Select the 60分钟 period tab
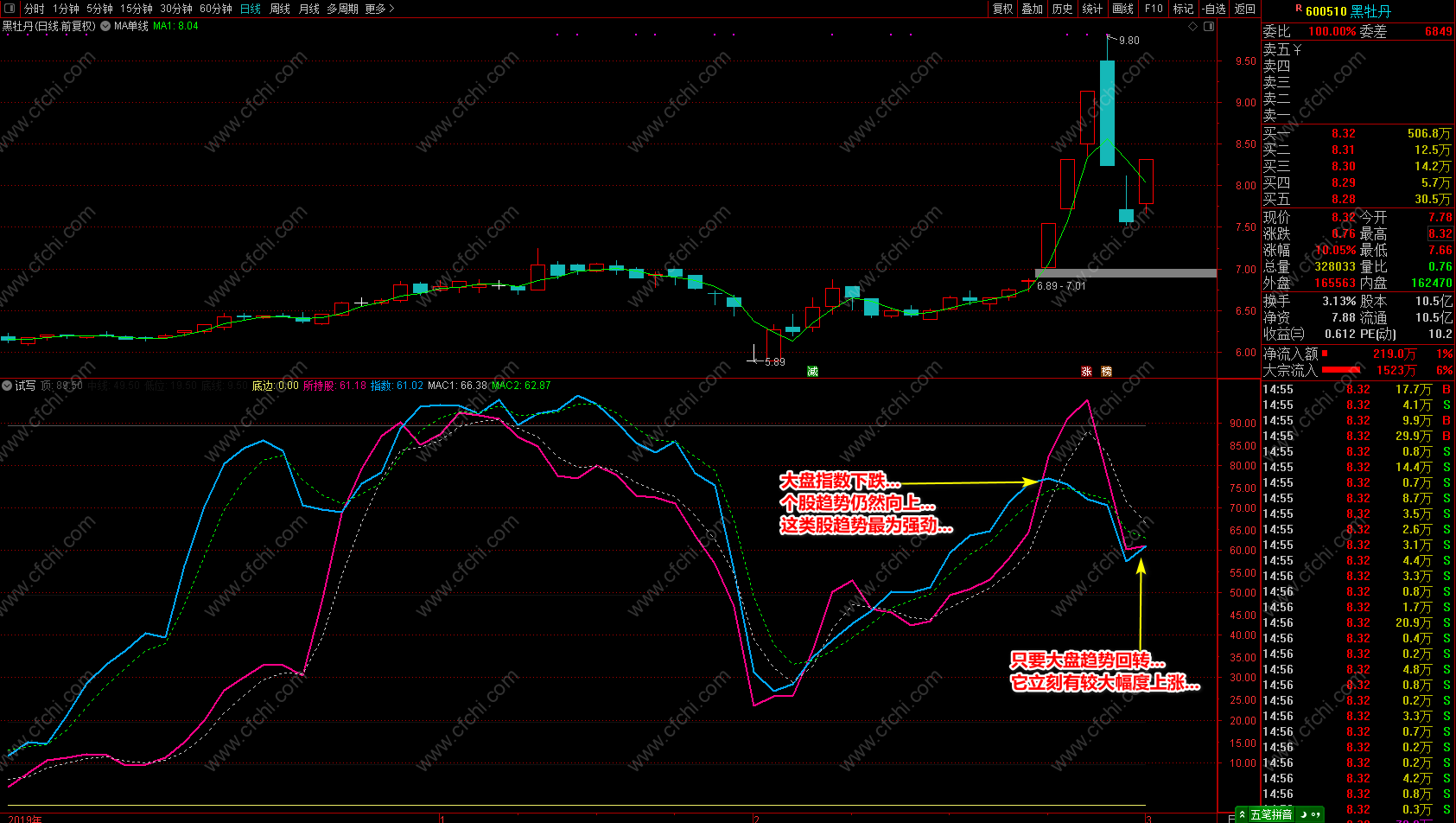1456x823 pixels. coord(216,9)
